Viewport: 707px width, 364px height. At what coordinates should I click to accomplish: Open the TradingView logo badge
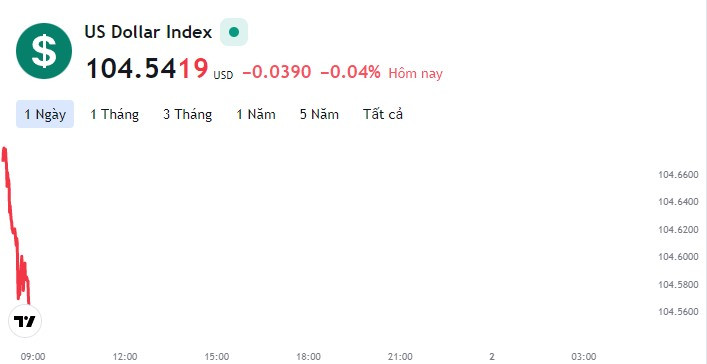pos(25,321)
